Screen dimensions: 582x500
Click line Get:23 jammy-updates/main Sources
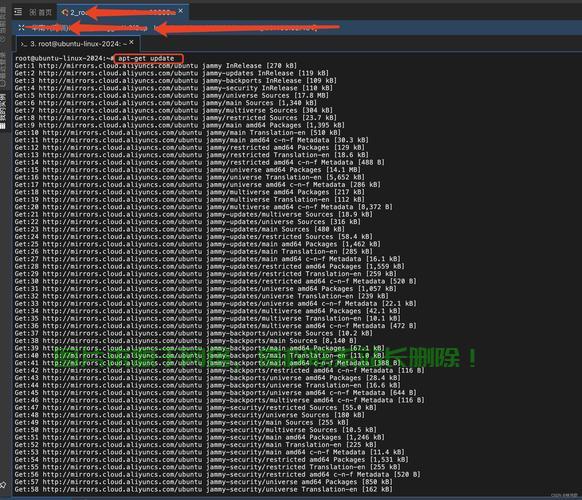[180, 229]
